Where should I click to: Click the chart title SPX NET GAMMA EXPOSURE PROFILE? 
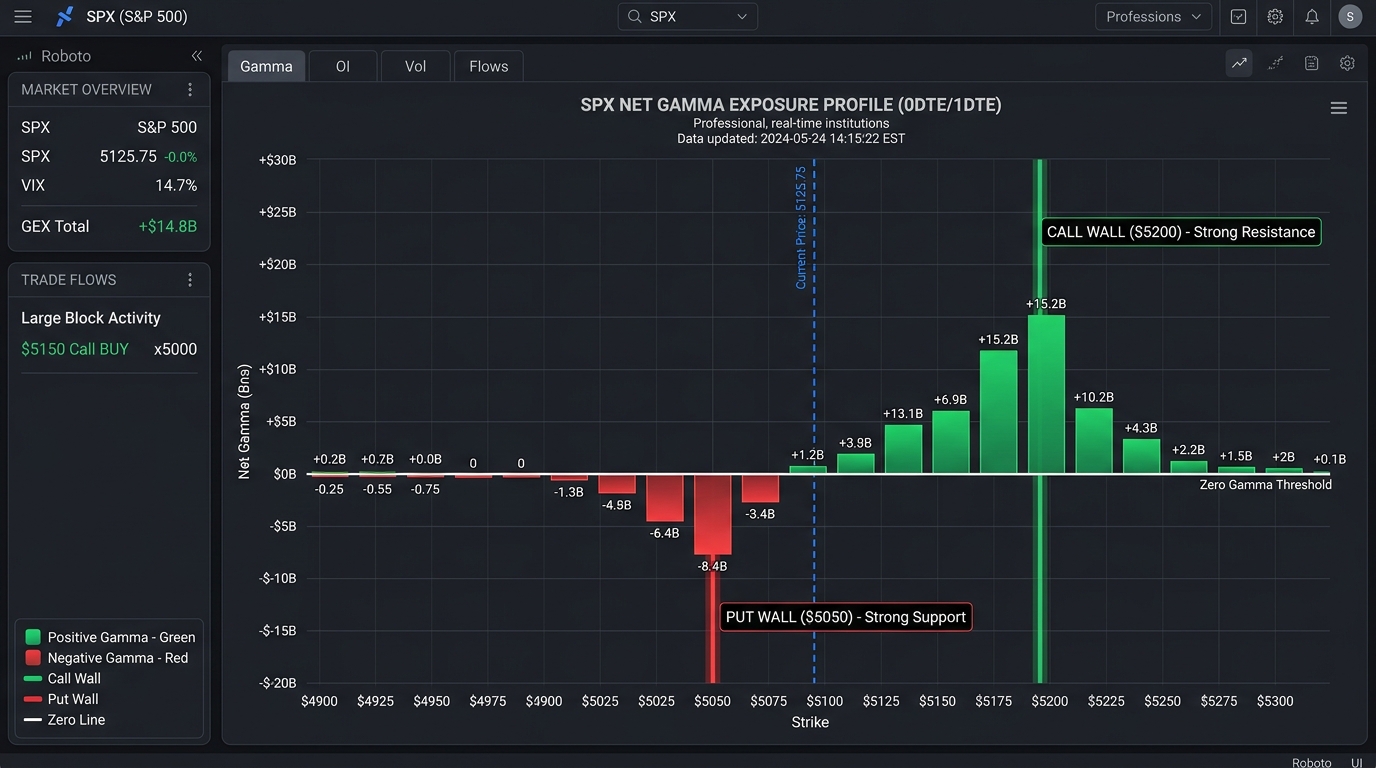pyautogui.click(x=791, y=105)
